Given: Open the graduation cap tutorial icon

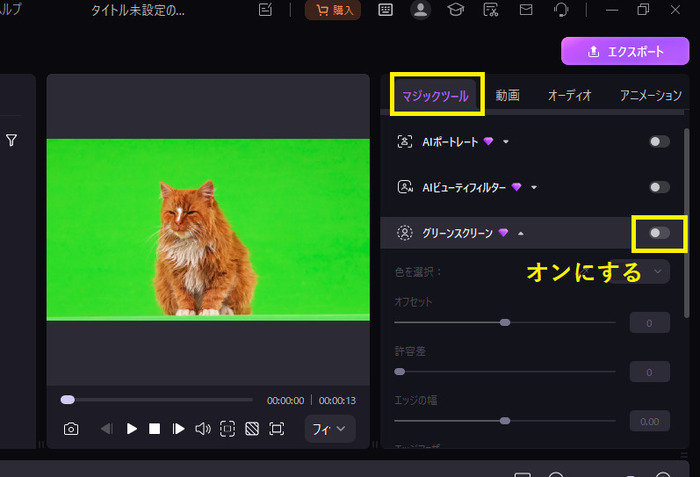Looking at the screenshot, I should [455, 10].
